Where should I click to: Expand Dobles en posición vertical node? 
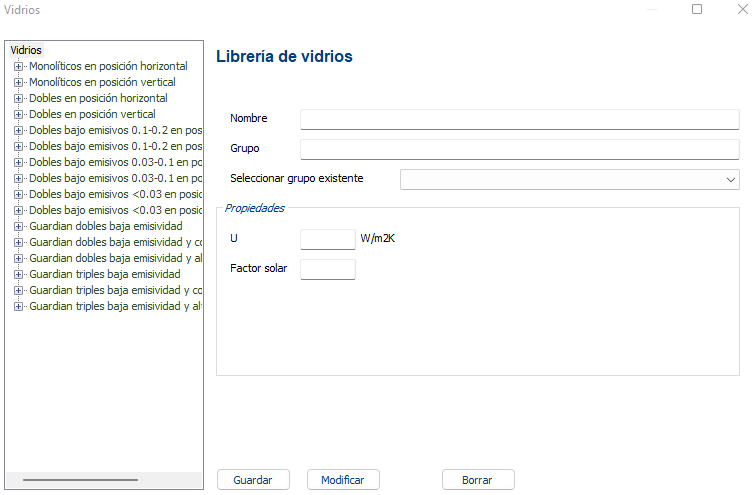(x=18, y=114)
